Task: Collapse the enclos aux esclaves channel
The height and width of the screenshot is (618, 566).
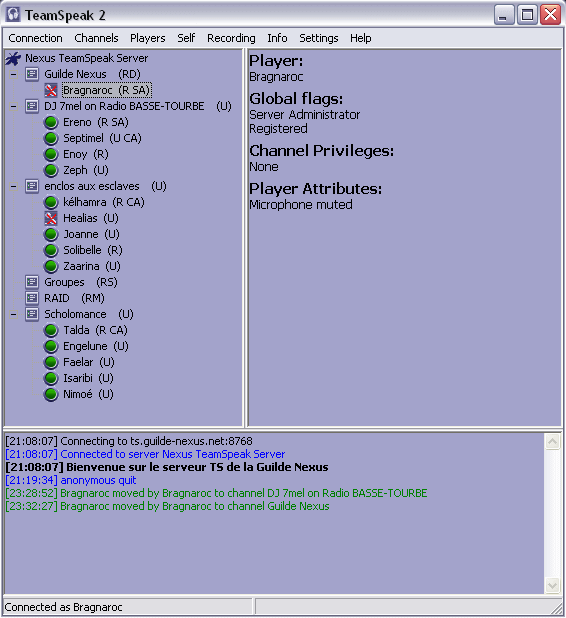Action: [x=14, y=186]
